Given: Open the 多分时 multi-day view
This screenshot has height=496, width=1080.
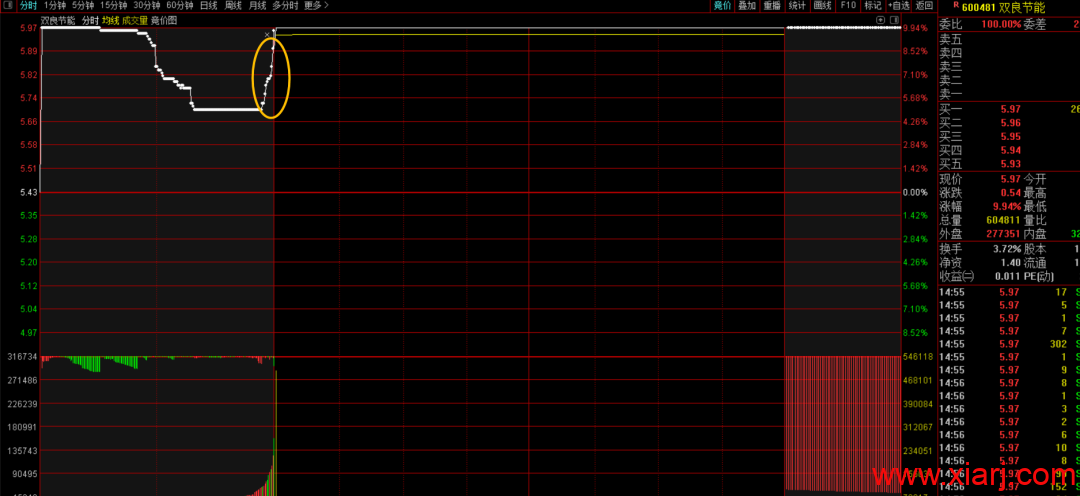Looking at the screenshot, I should 285,6.
